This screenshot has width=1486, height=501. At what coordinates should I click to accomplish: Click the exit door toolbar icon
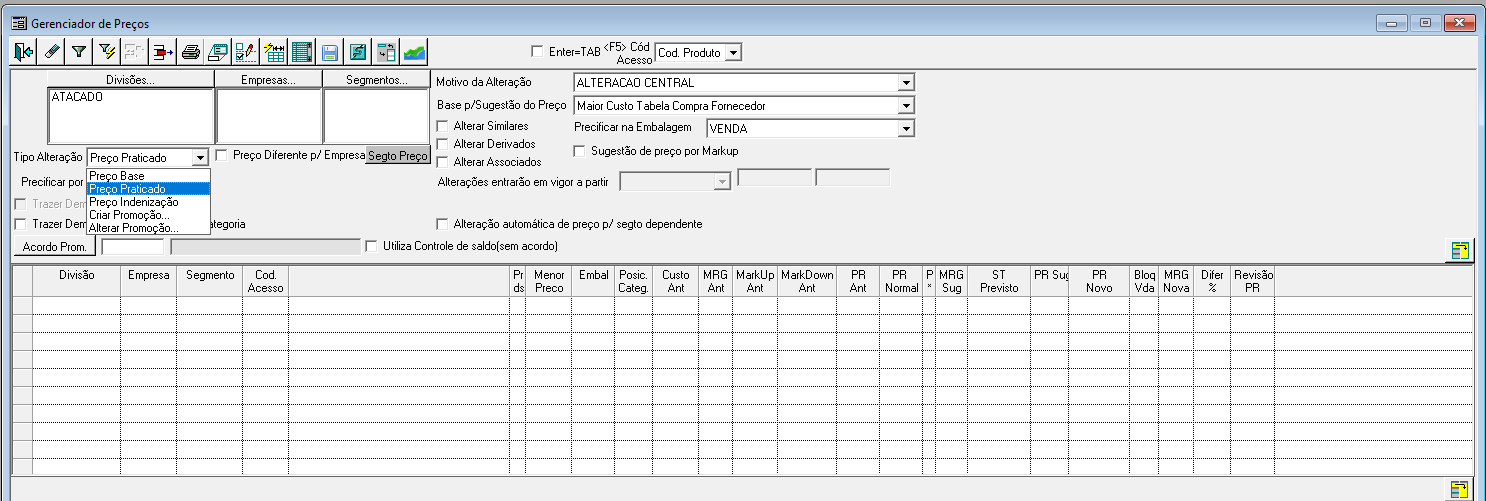click(x=24, y=51)
